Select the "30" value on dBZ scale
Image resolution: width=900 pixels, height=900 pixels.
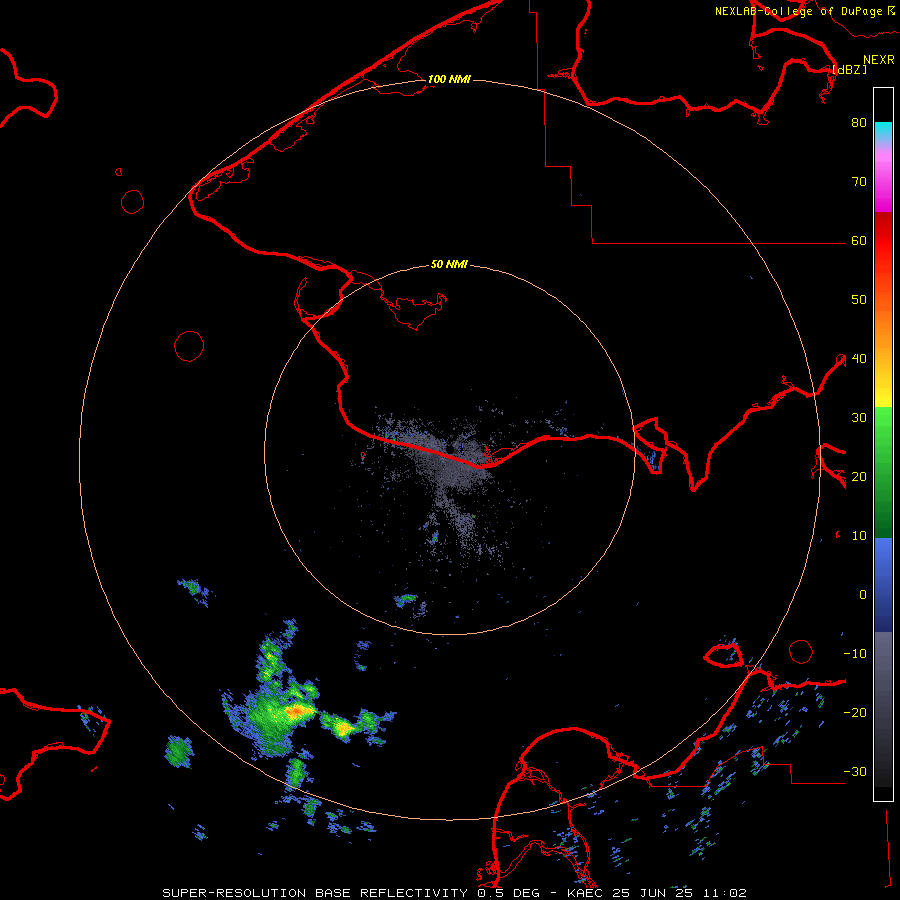coord(859,418)
